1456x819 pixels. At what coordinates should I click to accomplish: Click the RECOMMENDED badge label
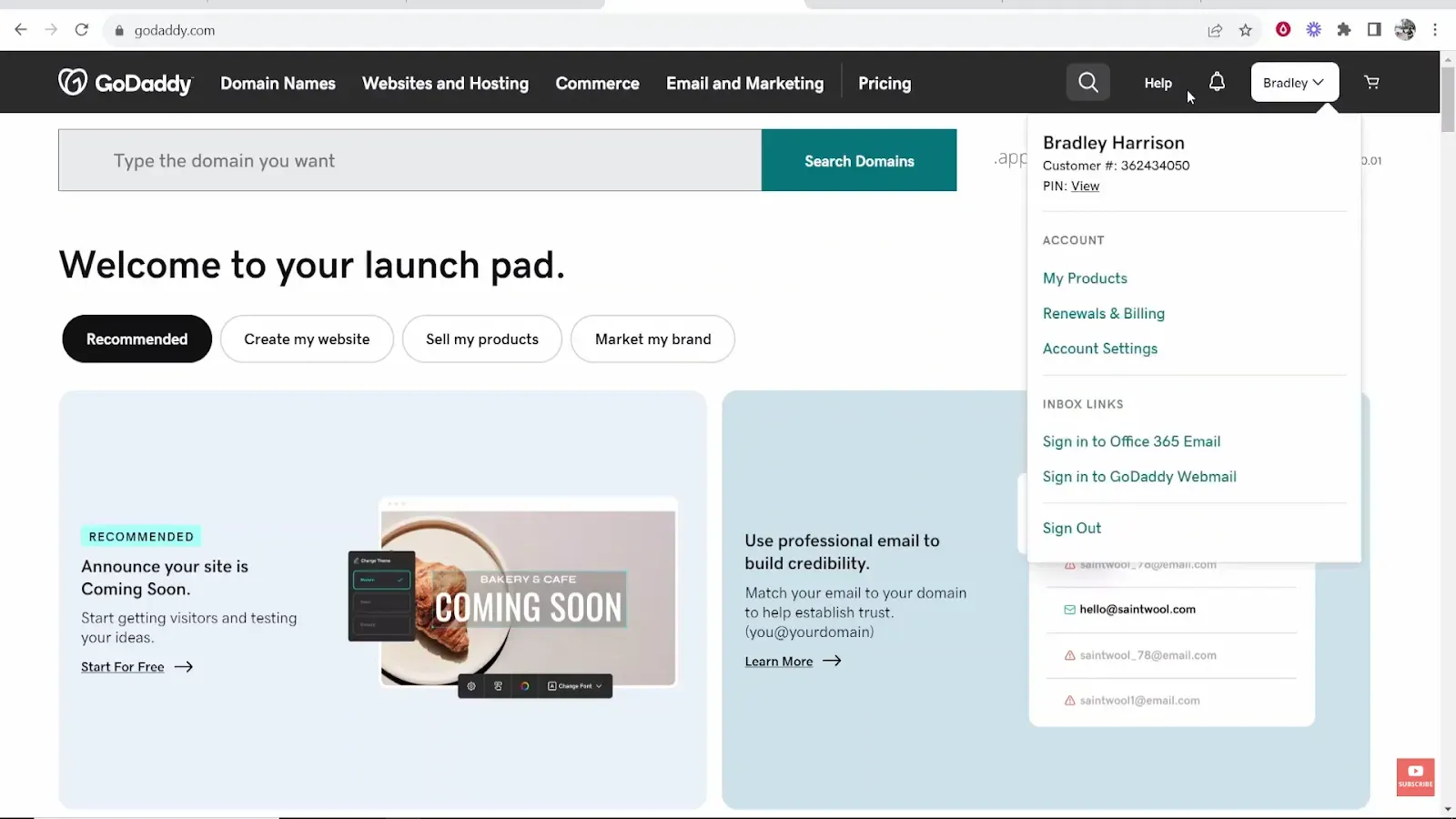click(x=141, y=537)
